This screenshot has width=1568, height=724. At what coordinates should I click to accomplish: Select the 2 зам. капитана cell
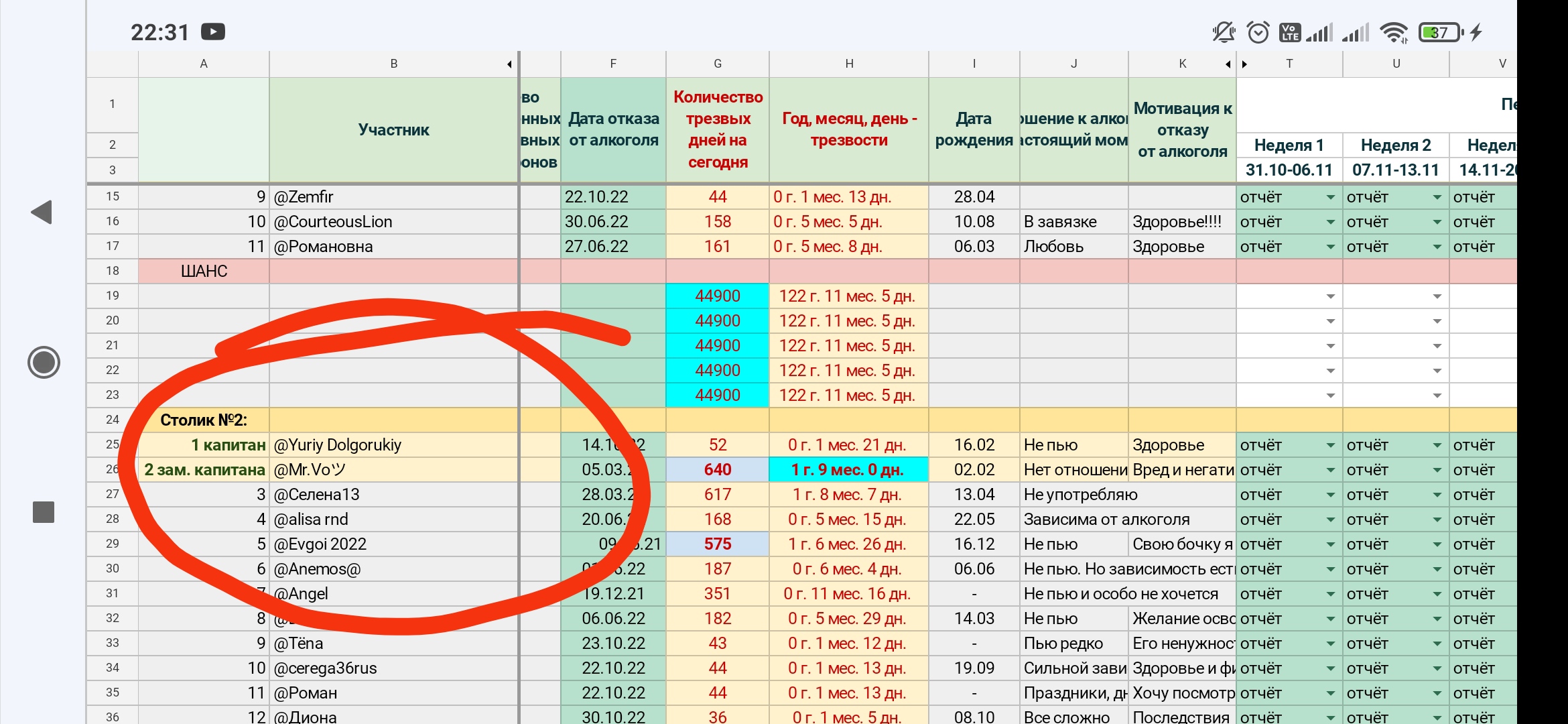204,470
